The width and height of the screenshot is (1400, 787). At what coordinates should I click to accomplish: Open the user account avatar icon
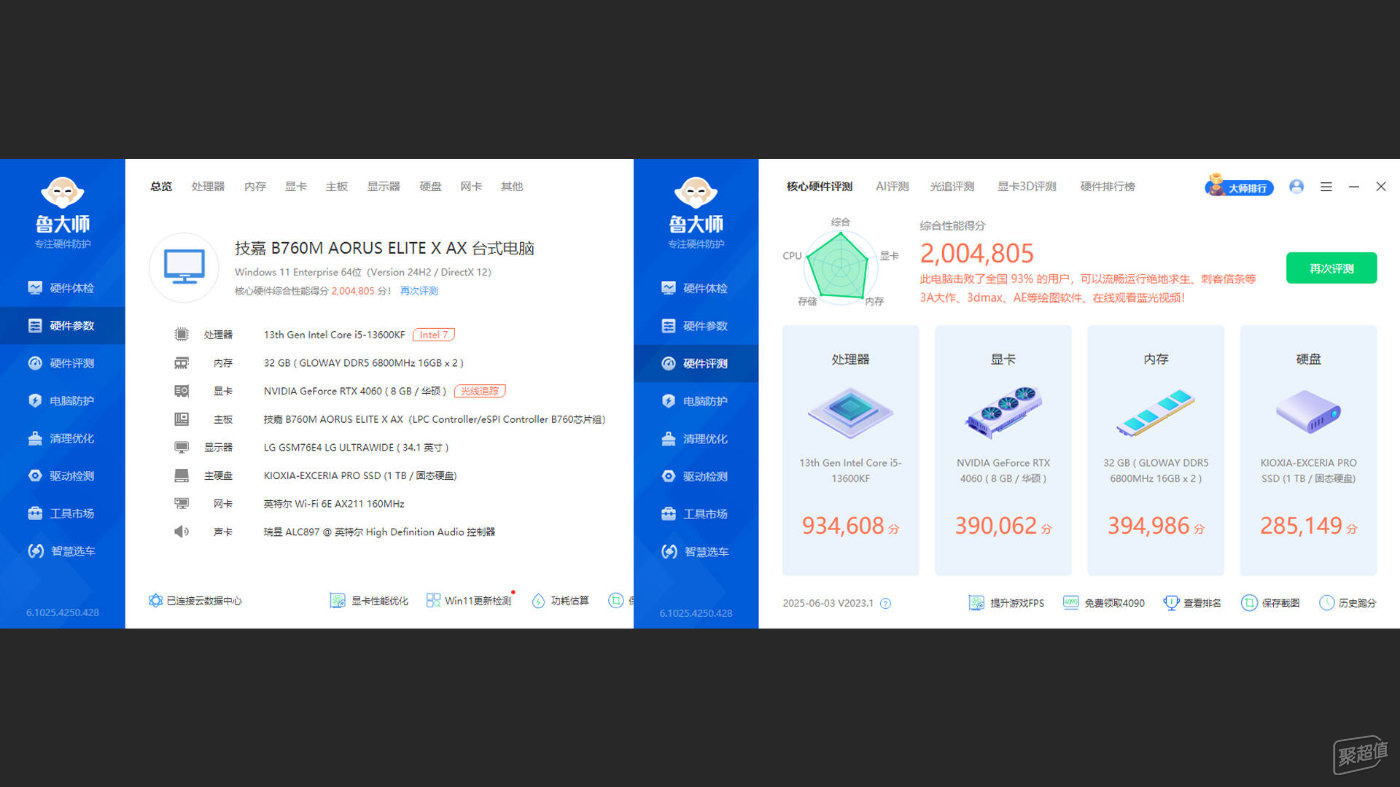1297,186
